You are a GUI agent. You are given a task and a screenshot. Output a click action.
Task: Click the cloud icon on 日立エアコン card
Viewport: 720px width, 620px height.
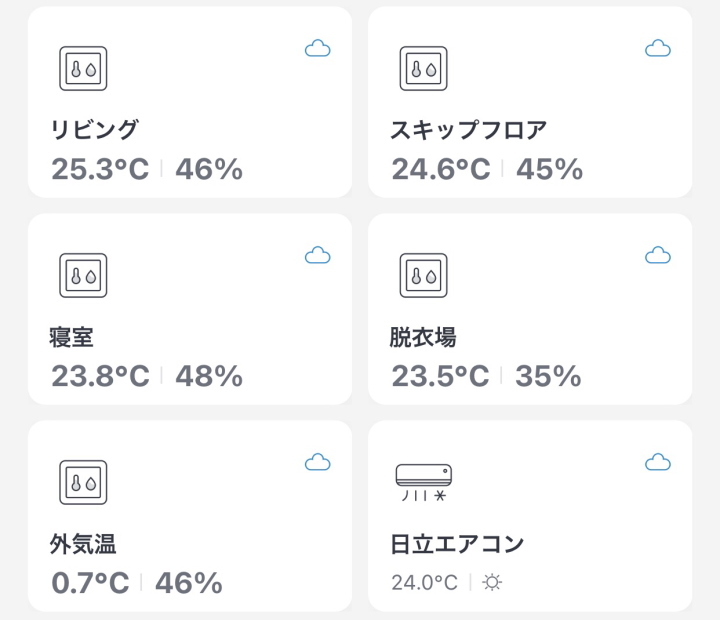click(658, 462)
